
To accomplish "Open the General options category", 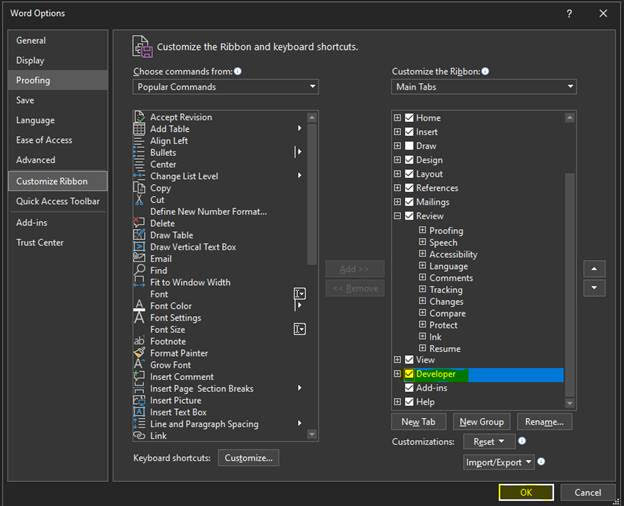I will click(x=58, y=40).
